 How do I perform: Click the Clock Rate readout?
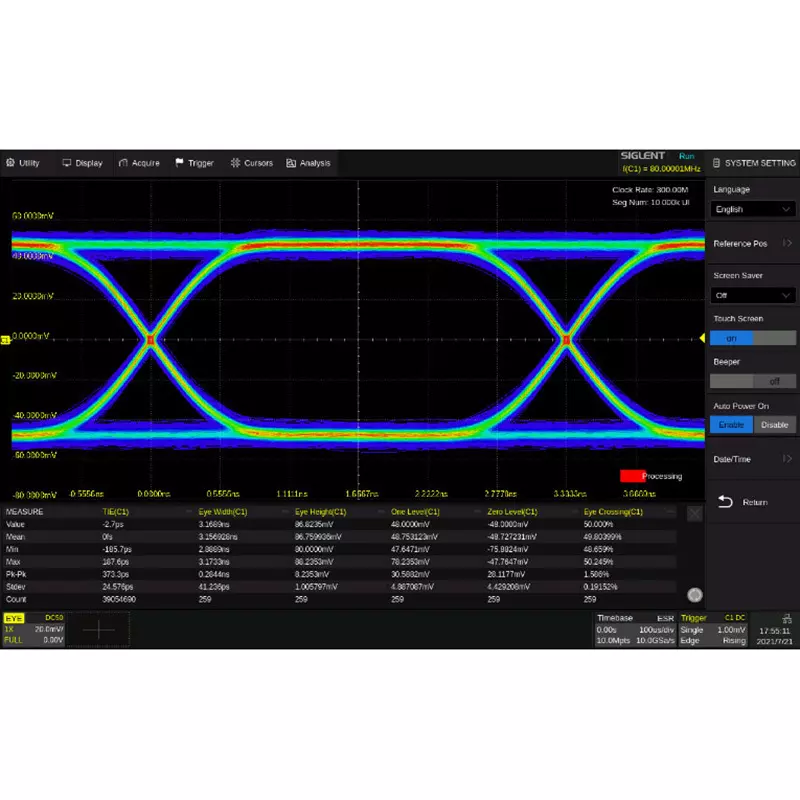coord(650,190)
